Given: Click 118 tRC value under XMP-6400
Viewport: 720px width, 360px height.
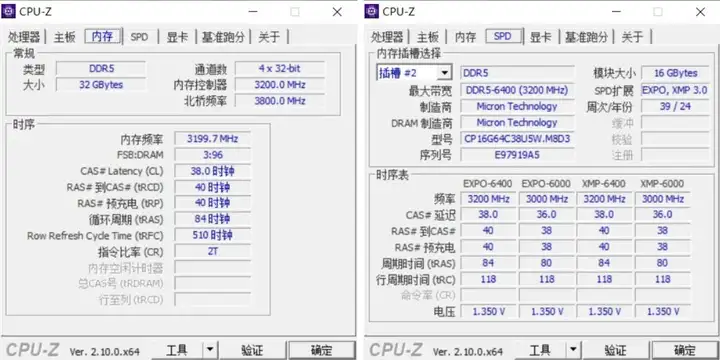Looking at the screenshot, I should tap(604, 279).
